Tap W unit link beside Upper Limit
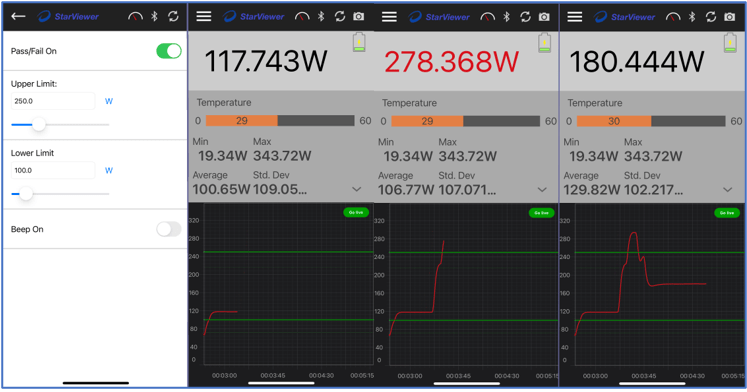This screenshot has width=747, height=392. (x=109, y=101)
